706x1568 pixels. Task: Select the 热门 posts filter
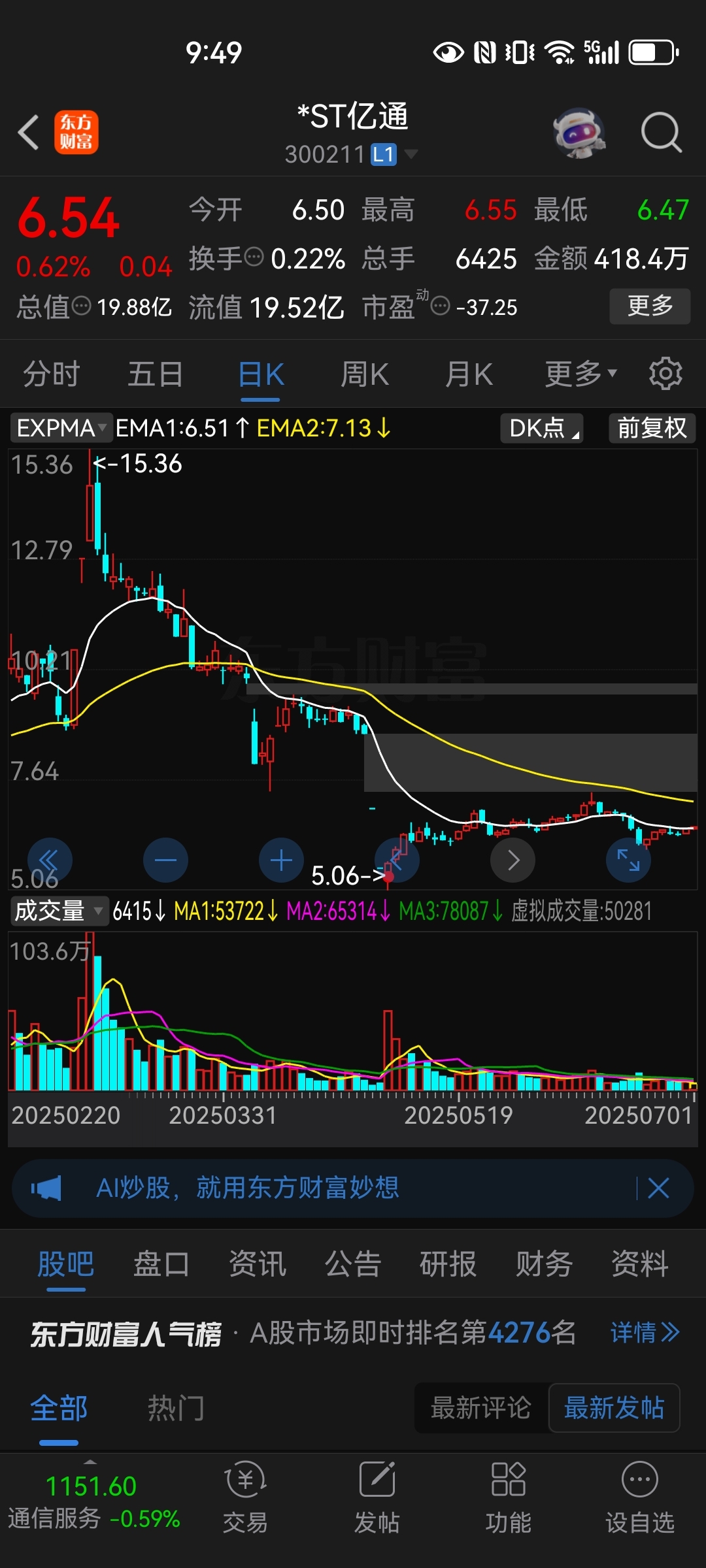[x=176, y=1408]
